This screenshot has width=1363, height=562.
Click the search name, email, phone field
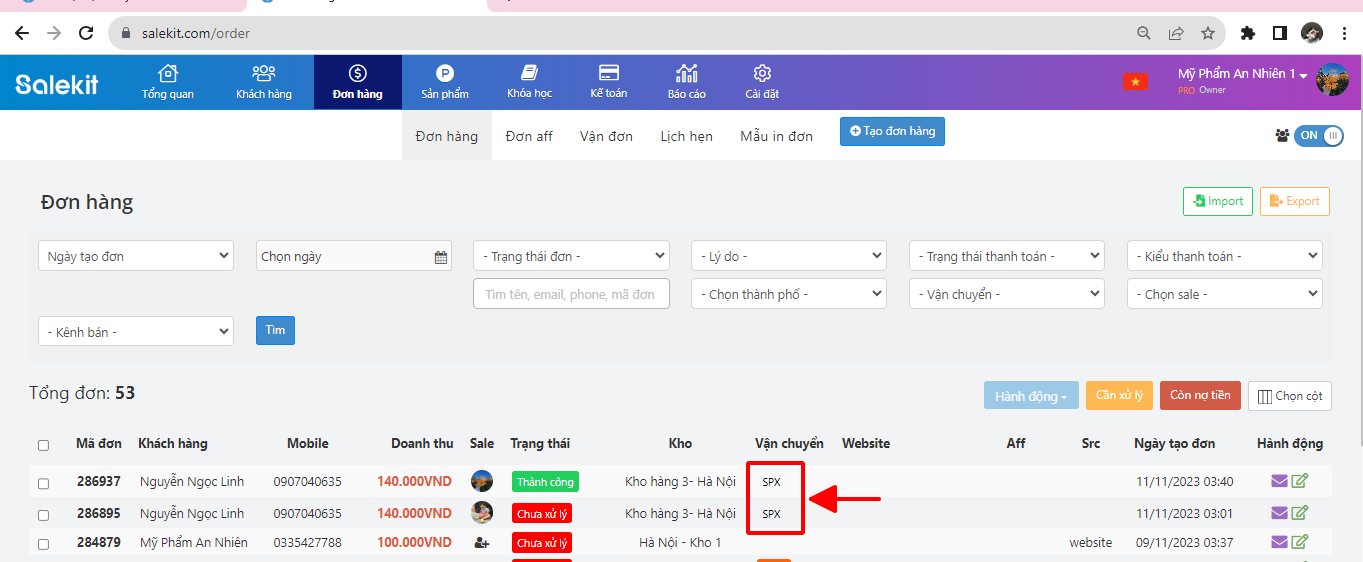pos(571,294)
